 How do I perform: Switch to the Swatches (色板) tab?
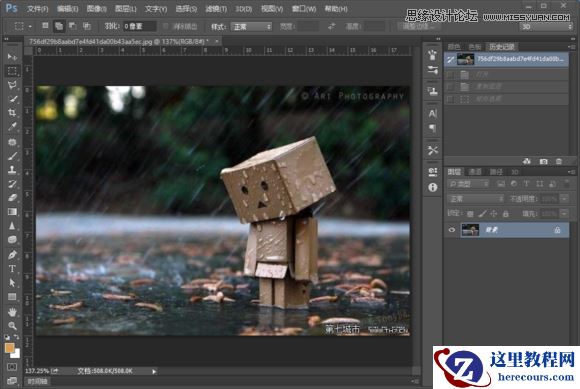point(475,47)
